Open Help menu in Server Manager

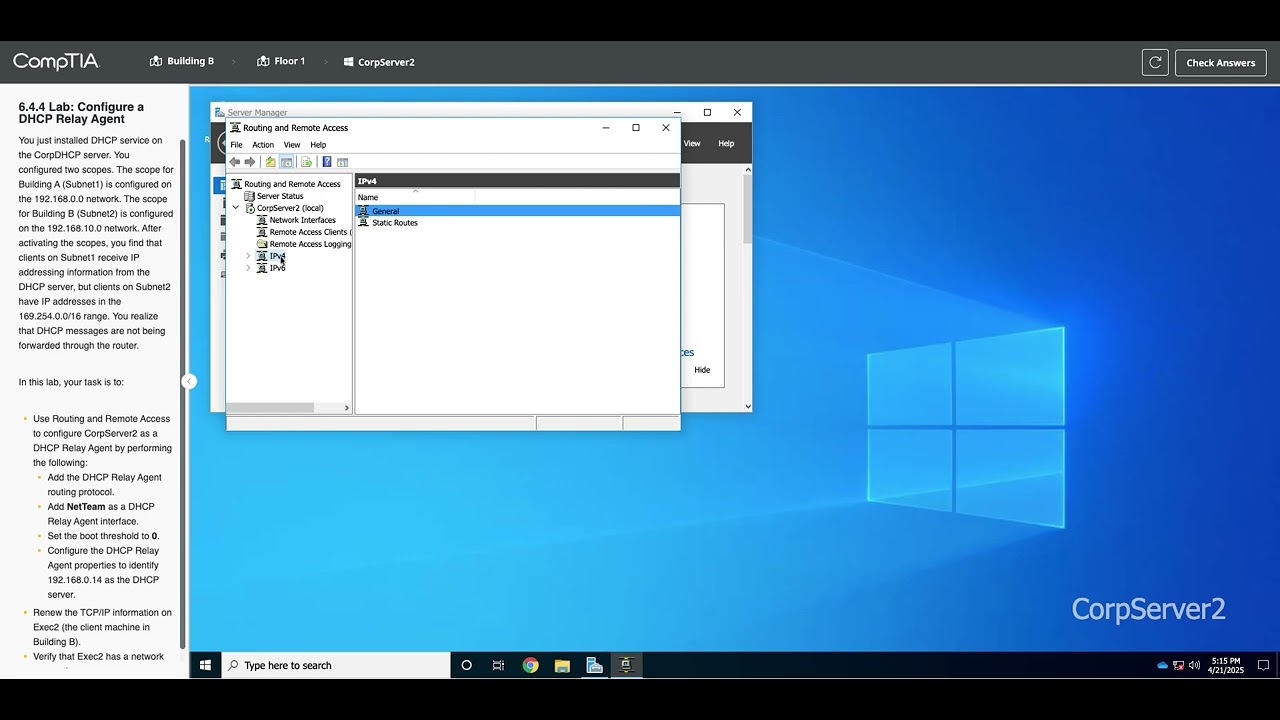pos(726,143)
